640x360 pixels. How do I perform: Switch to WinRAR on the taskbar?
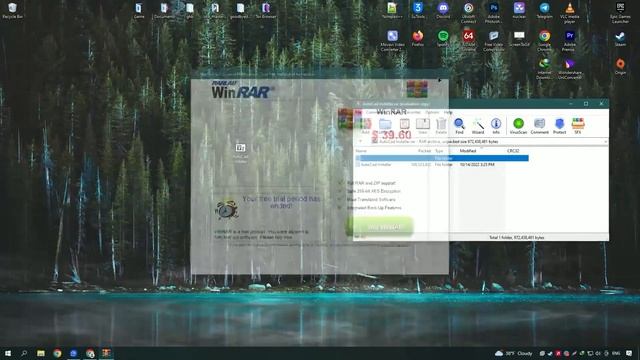(x=107, y=353)
